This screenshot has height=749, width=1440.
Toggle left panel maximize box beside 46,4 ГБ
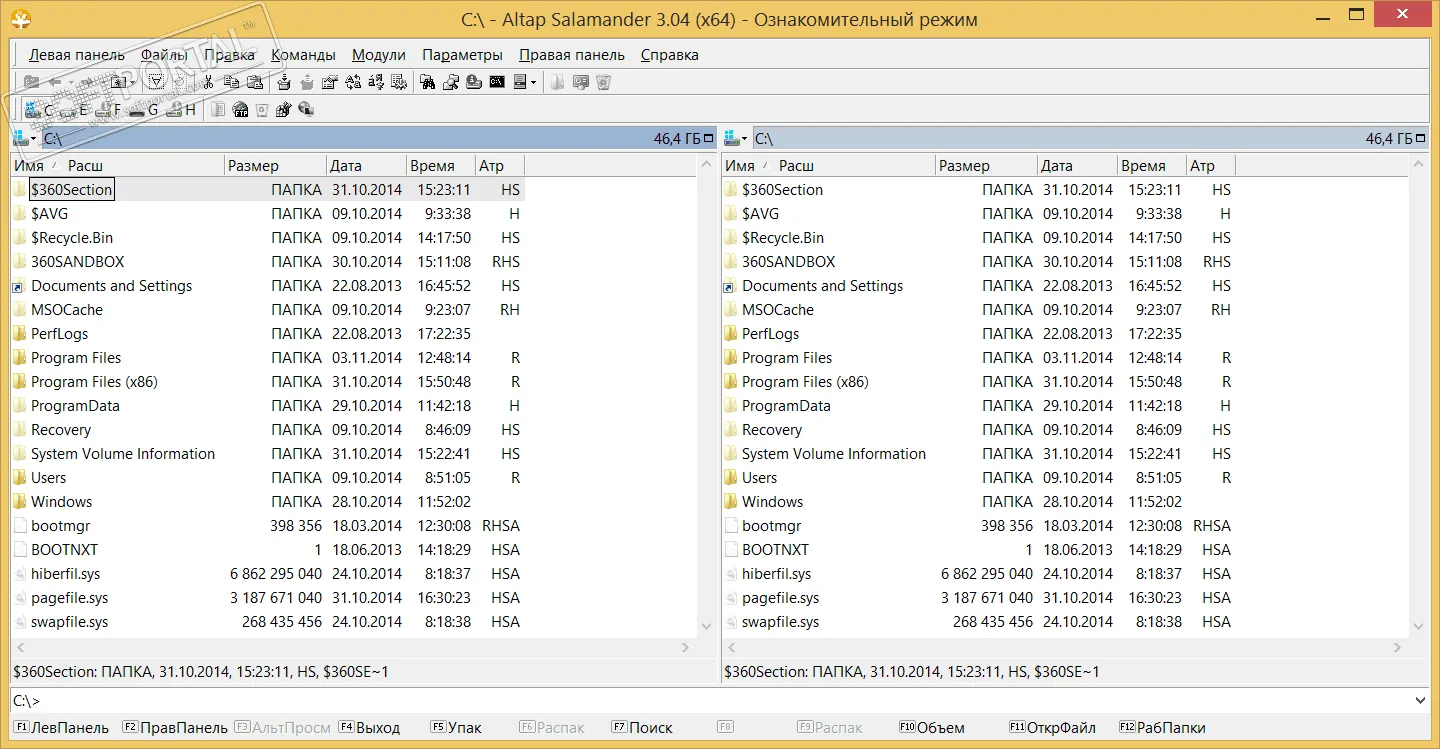point(709,139)
